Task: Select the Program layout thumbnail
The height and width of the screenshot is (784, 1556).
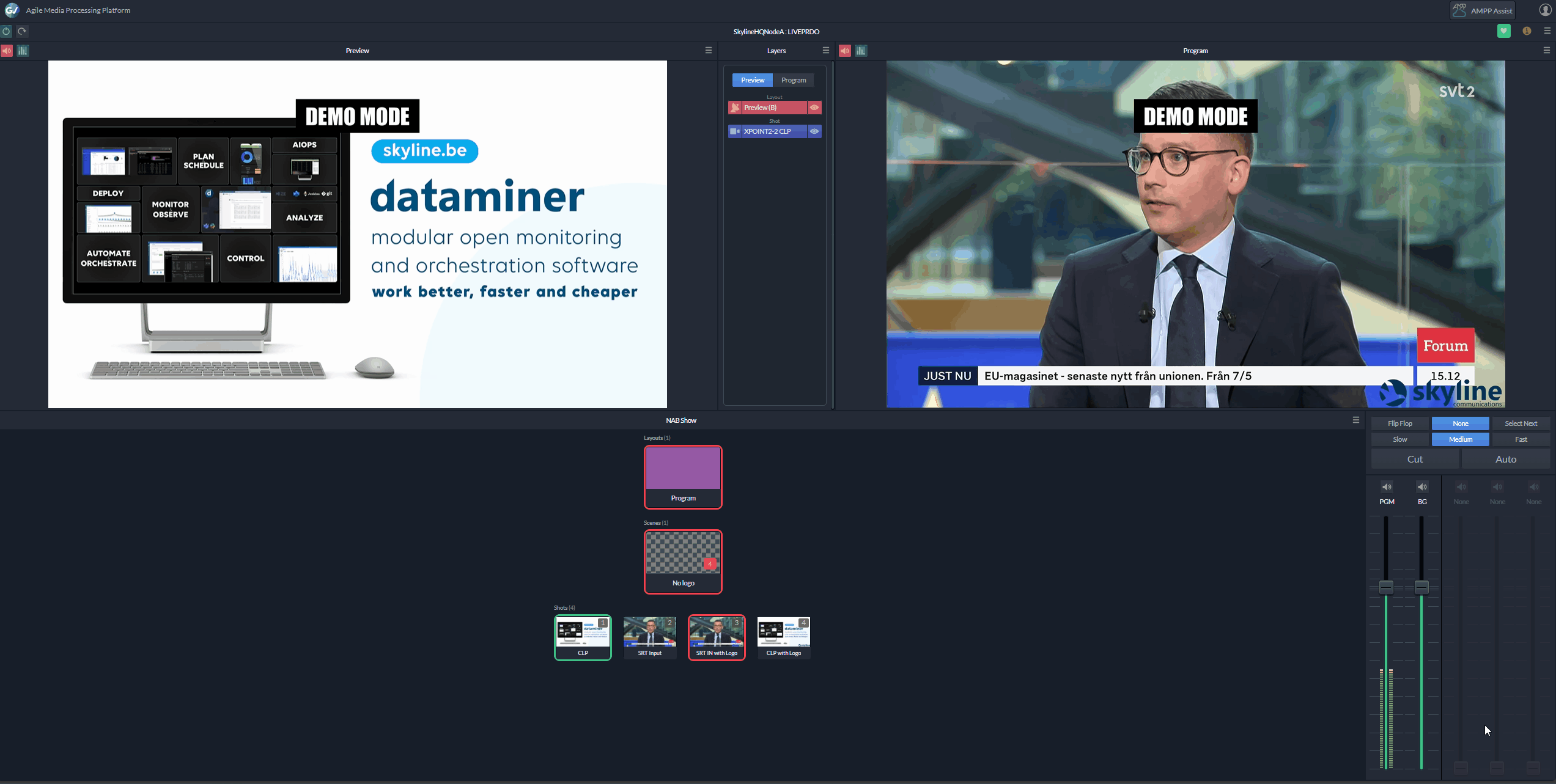Action: tap(683, 477)
